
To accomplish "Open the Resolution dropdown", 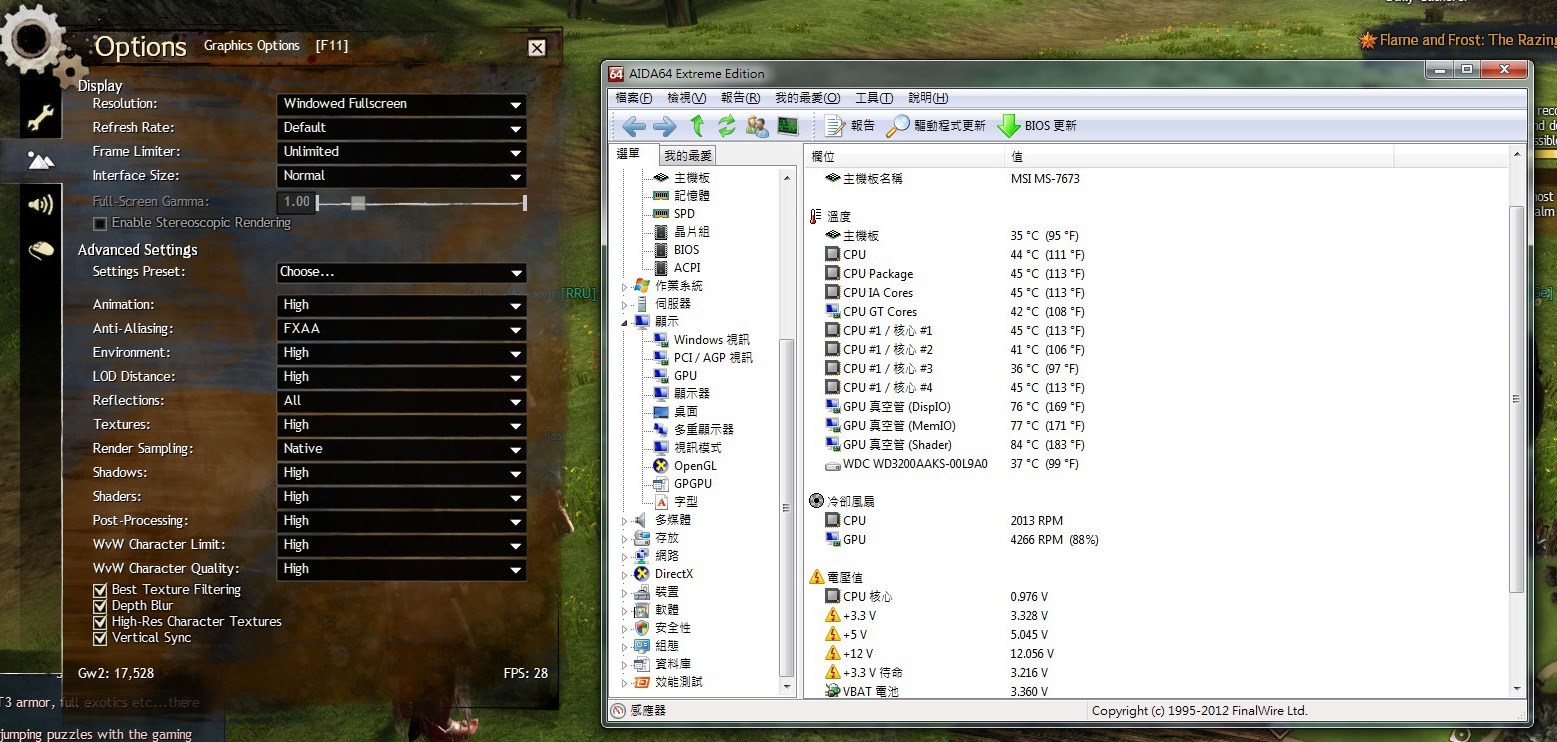I will [402, 104].
